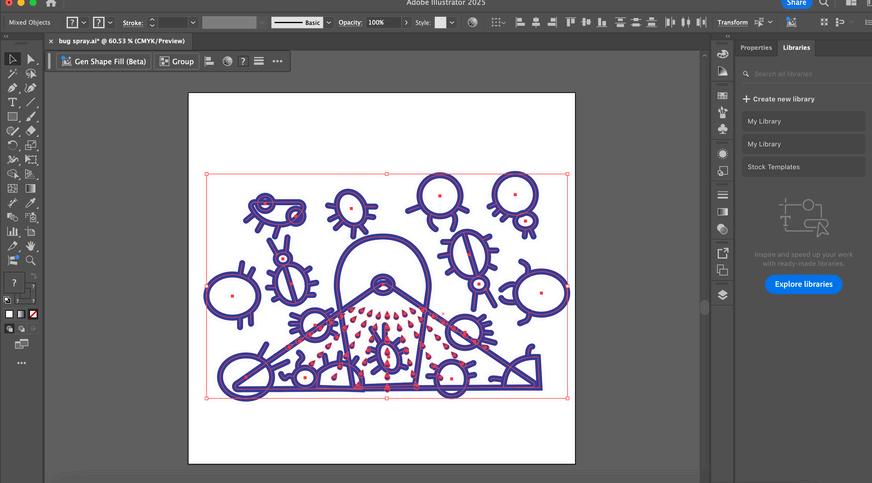Click the Style color swatch
Image resolution: width=872 pixels, height=483 pixels.
click(440, 22)
